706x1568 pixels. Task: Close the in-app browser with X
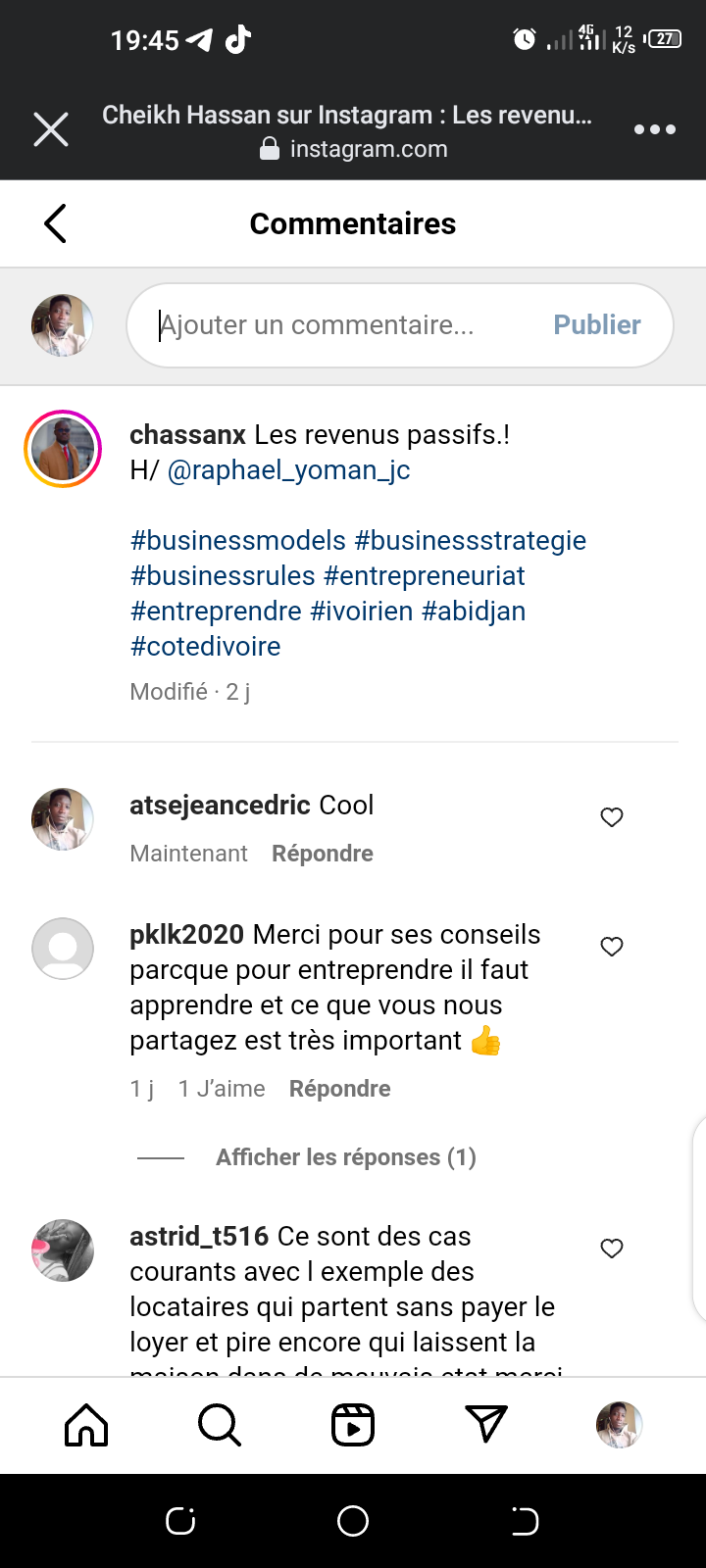[51, 129]
